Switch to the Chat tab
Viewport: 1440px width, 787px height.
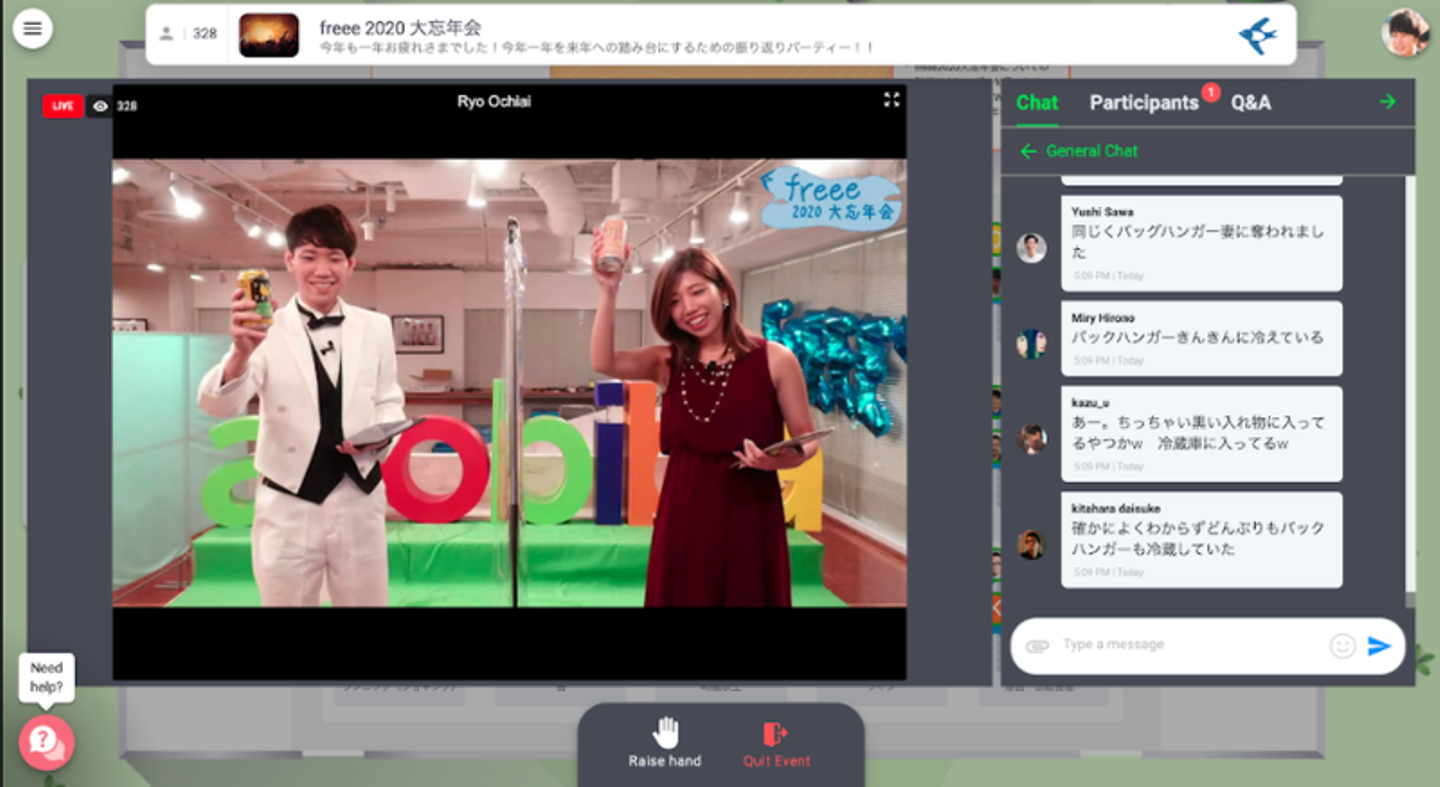(x=1037, y=102)
